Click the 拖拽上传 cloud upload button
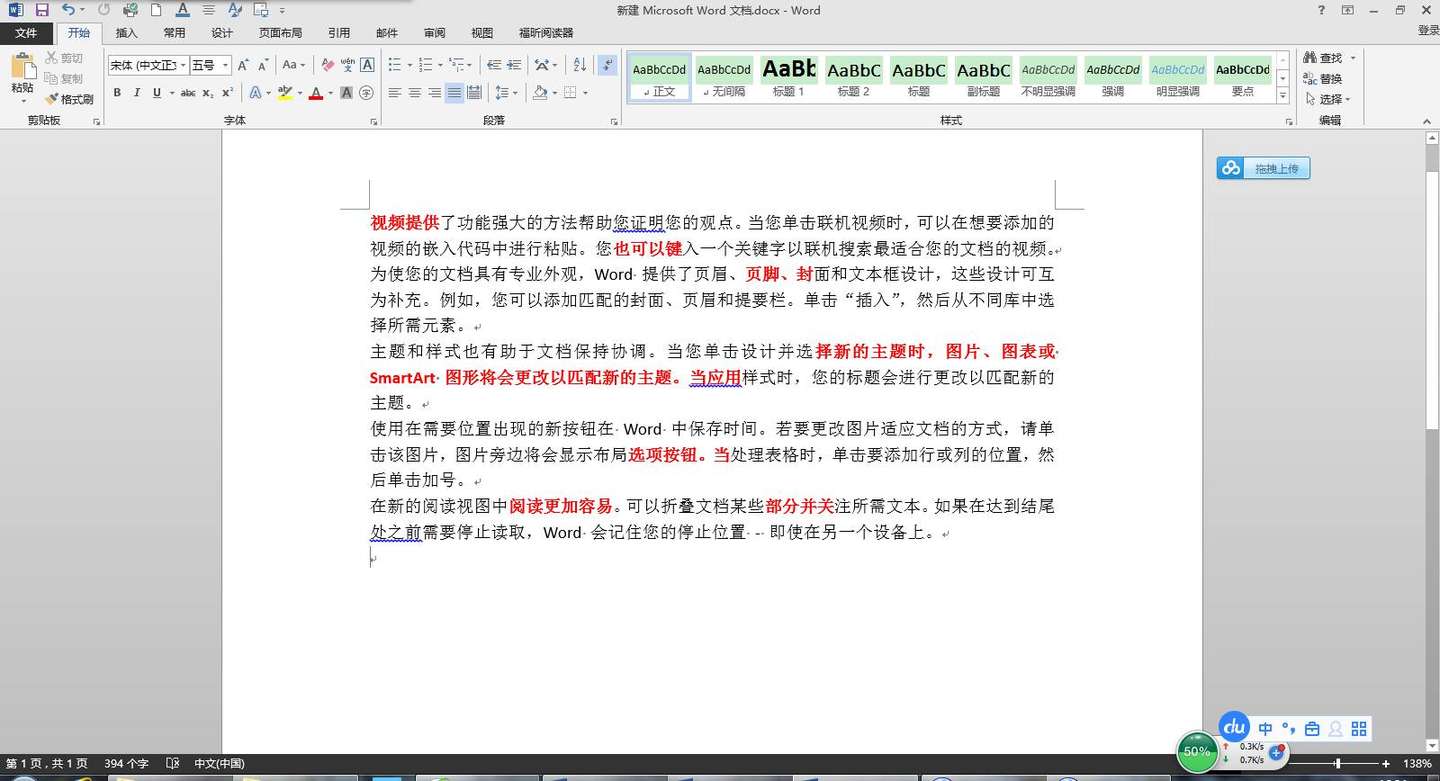 click(x=1263, y=168)
